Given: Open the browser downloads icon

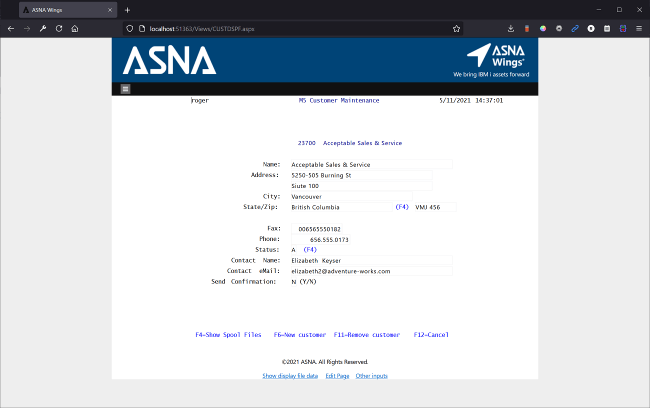Looking at the screenshot, I should (x=511, y=29).
